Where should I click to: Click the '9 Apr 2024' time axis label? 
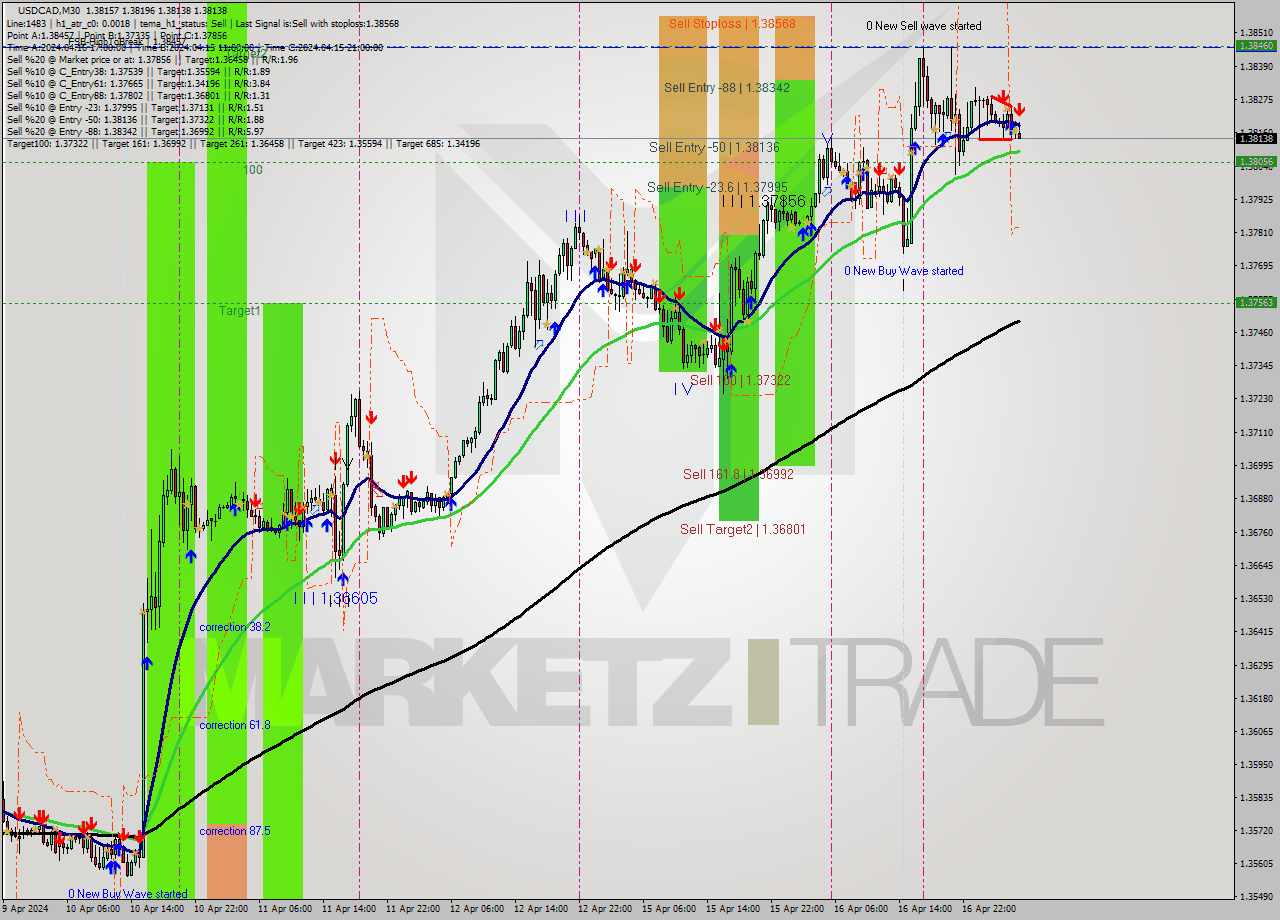click(25, 909)
